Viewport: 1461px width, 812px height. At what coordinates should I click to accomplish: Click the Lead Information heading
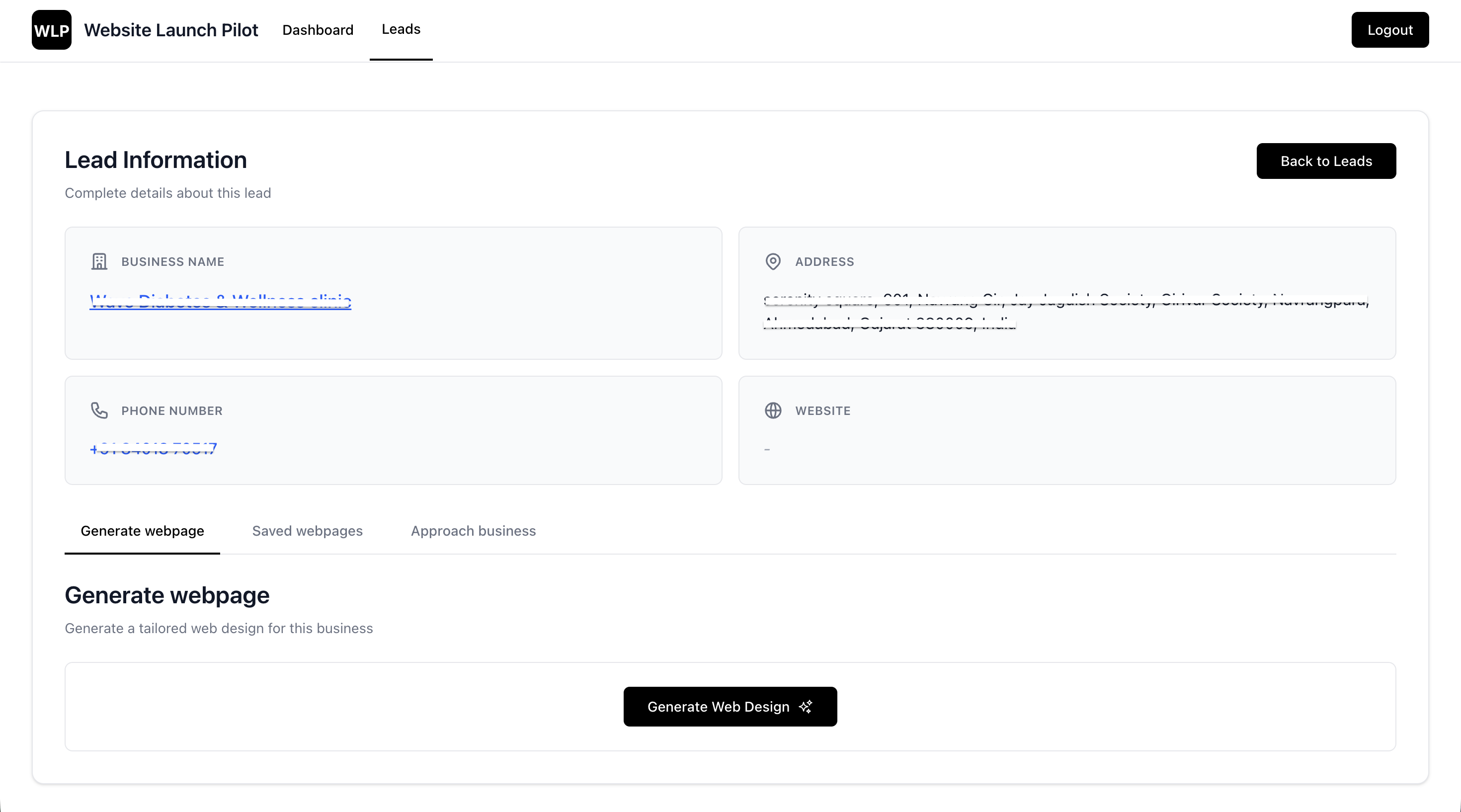(x=156, y=160)
